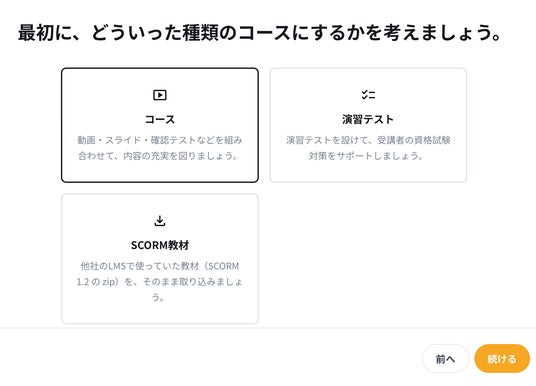Click the video play icon on コース card
The height and width of the screenshot is (386, 536).
pos(160,95)
